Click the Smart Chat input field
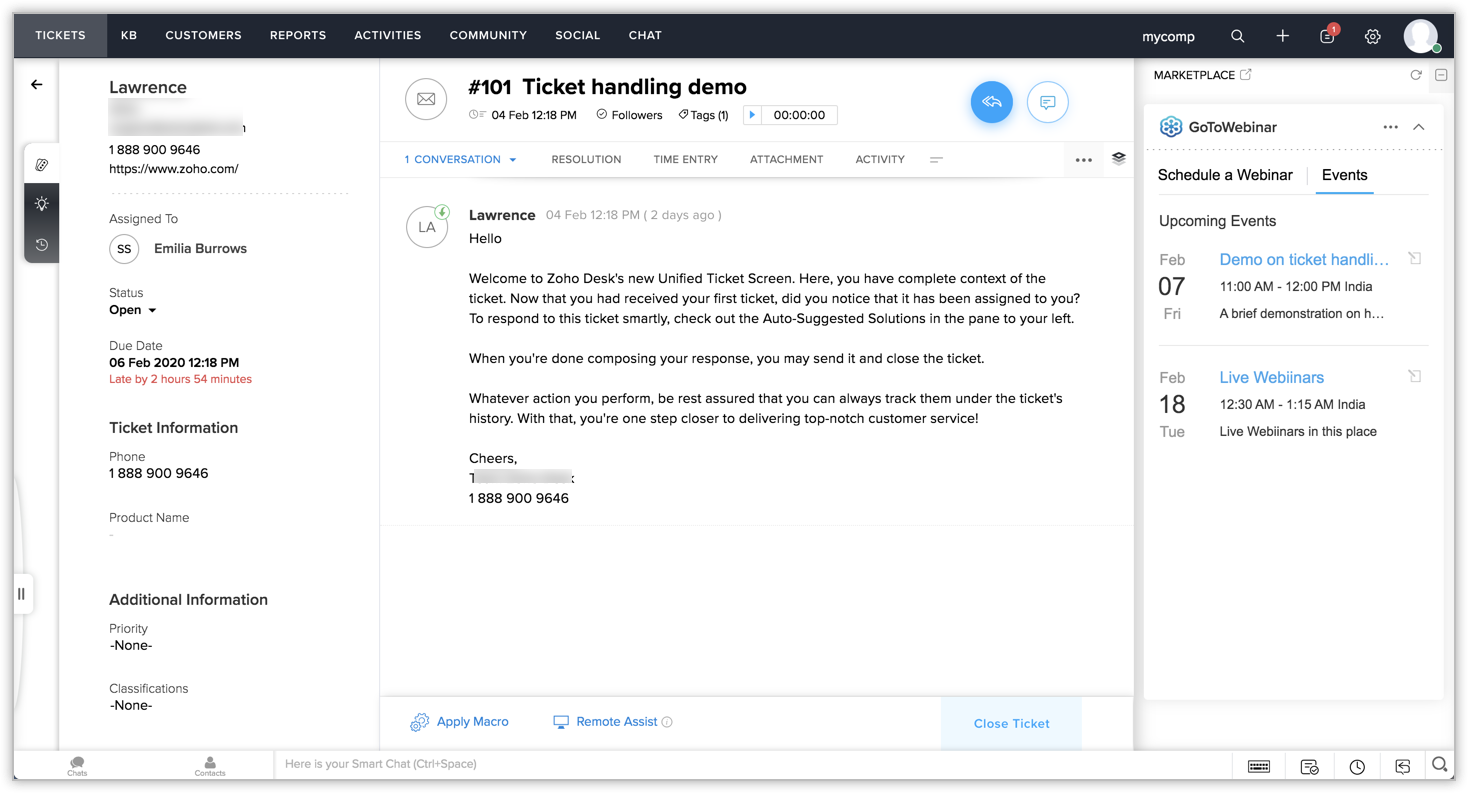The width and height of the screenshot is (1468, 793). (x=754, y=765)
